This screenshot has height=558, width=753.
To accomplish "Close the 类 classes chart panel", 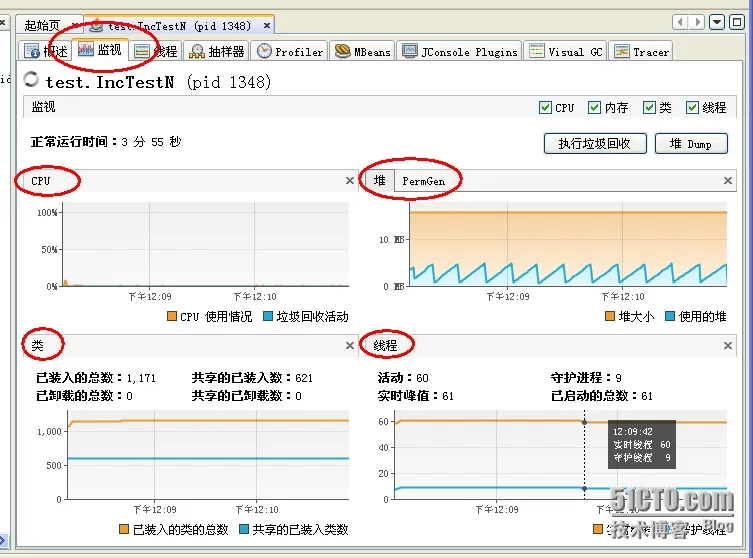I will point(350,345).
